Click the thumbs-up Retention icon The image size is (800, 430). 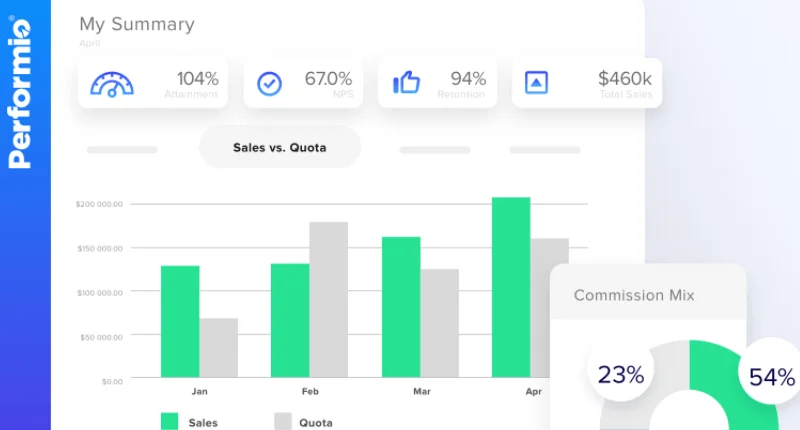click(x=406, y=83)
